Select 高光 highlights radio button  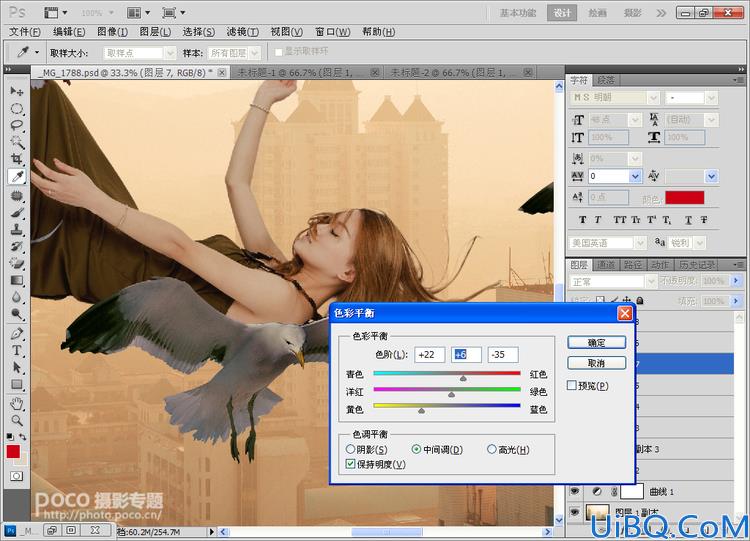tap(491, 449)
